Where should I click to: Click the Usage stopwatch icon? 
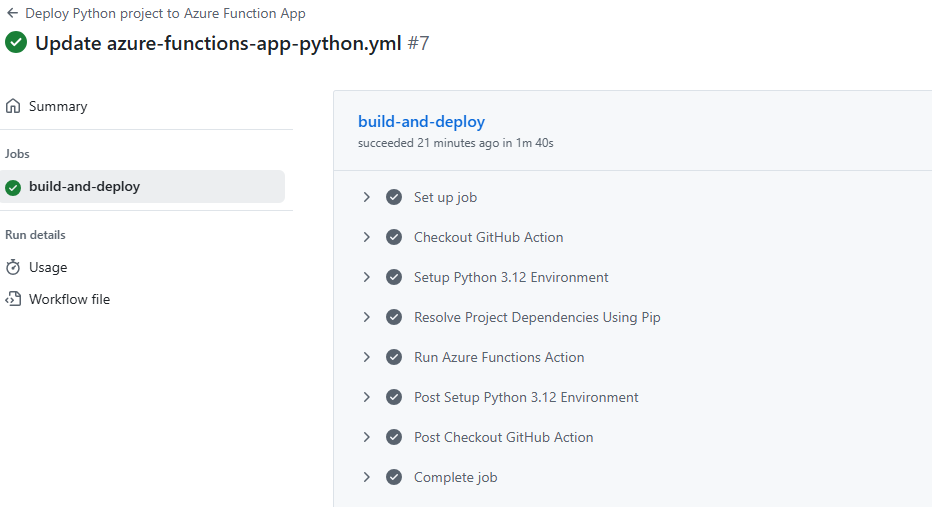[13, 267]
